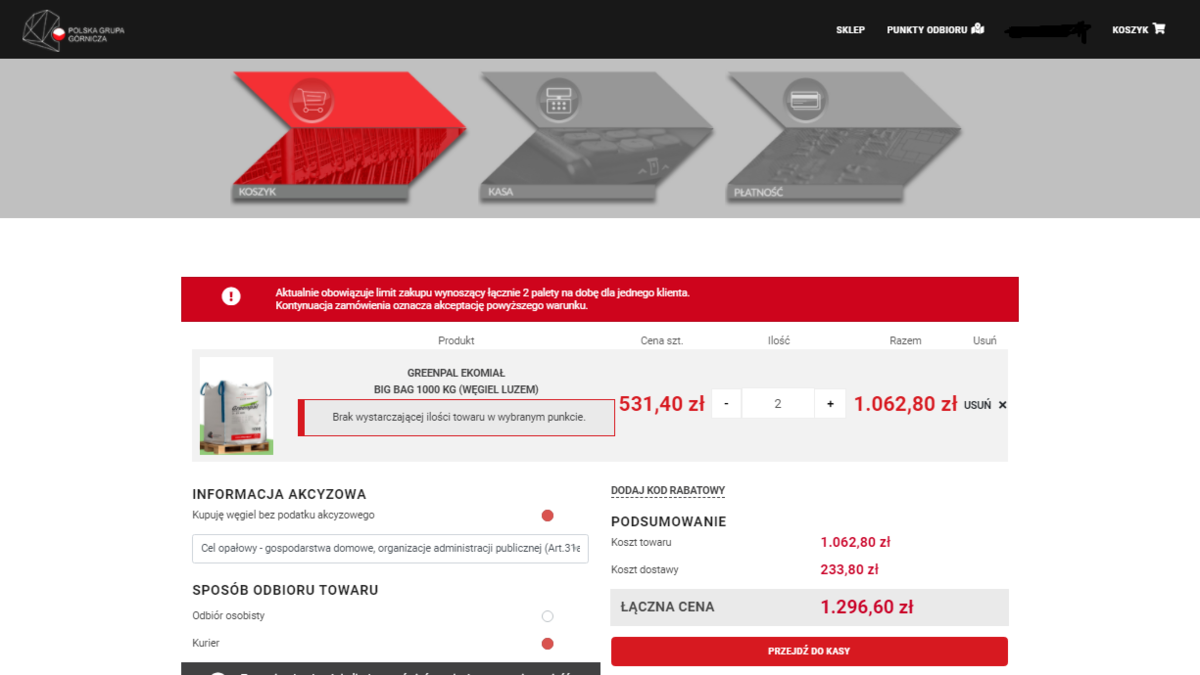Toggle the excise tax declaration radio button
Image resolution: width=1200 pixels, height=675 pixels.
pyautogui.click(x=547, y=515)
